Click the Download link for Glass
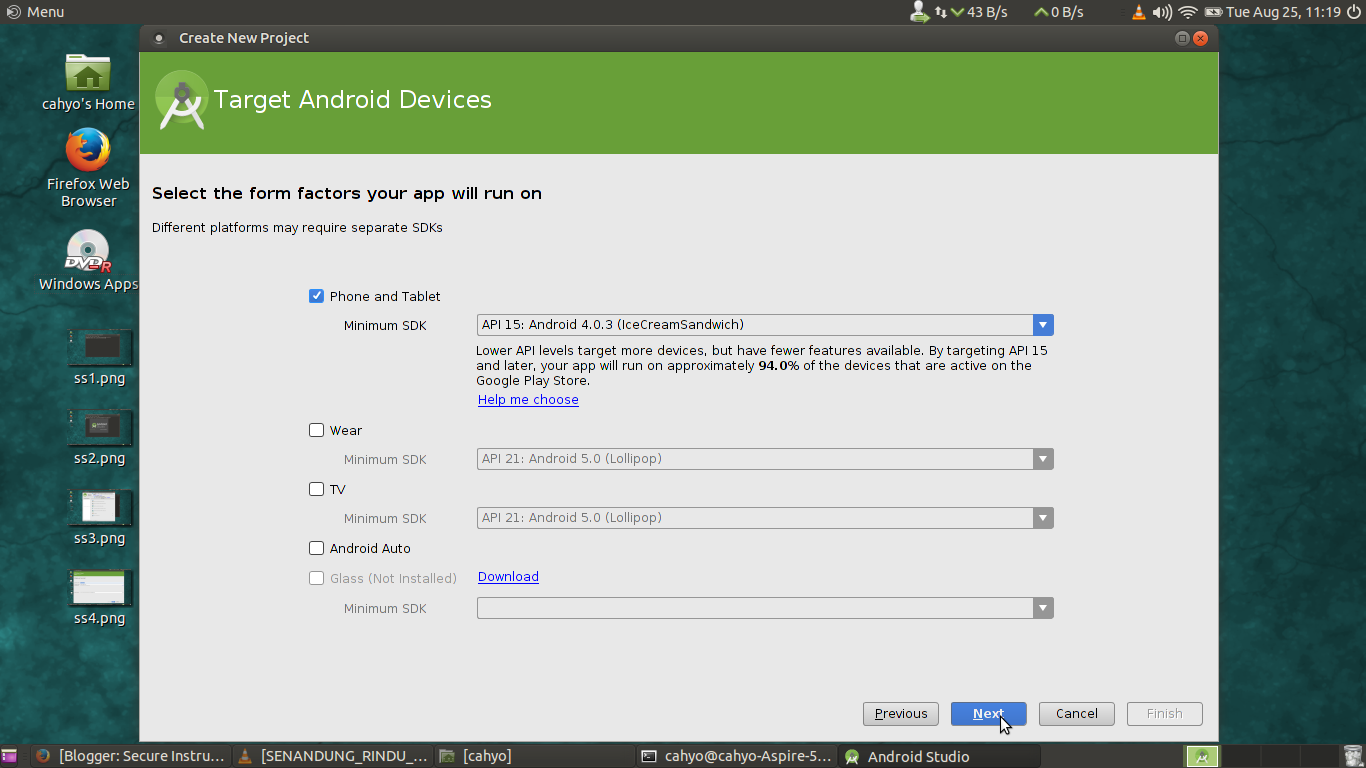The height and width of the screenshot is (768, 1366). pyautogui.click(x=508, y=577)
